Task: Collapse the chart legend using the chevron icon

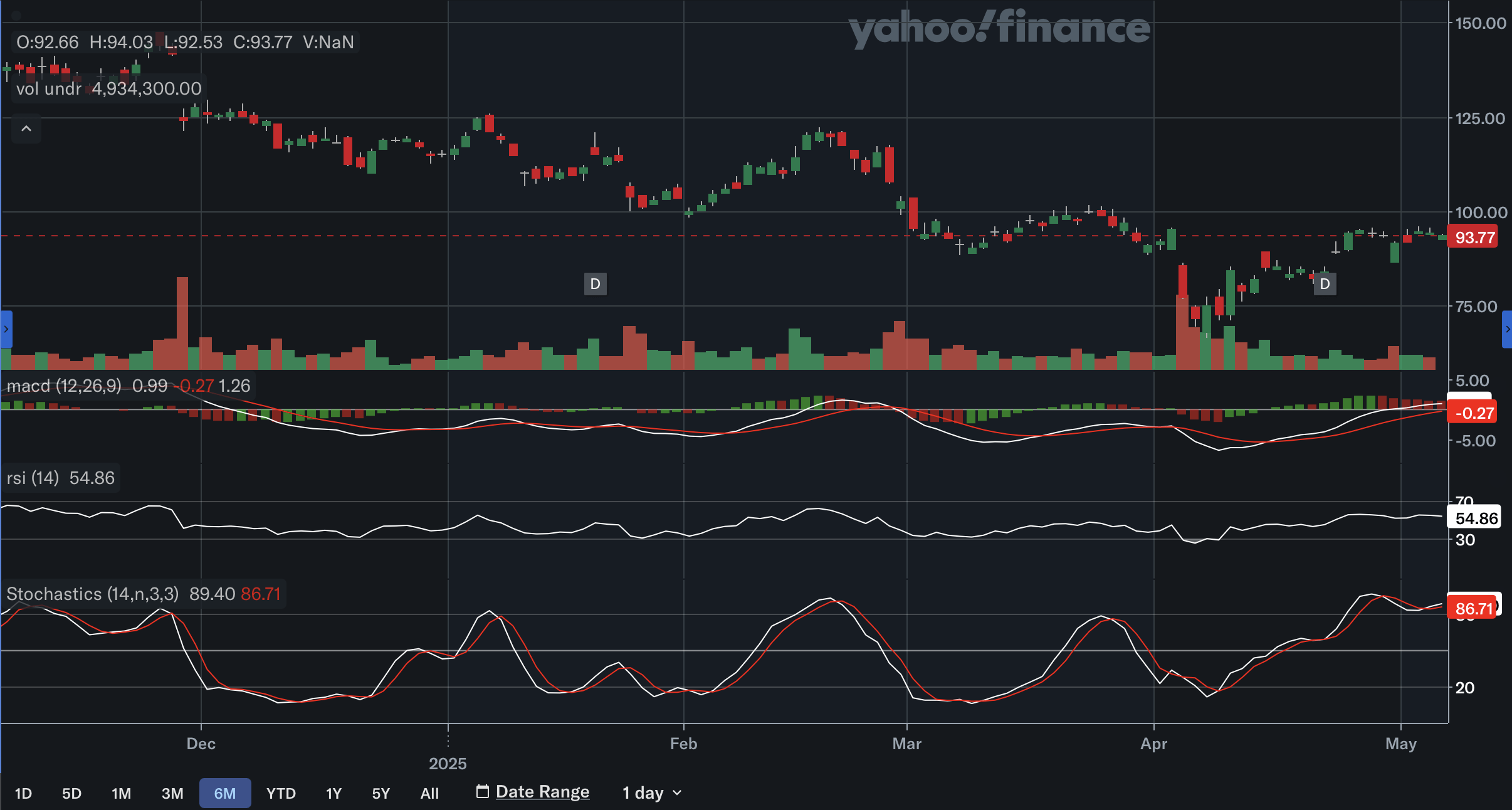Action: pos(26,129)
